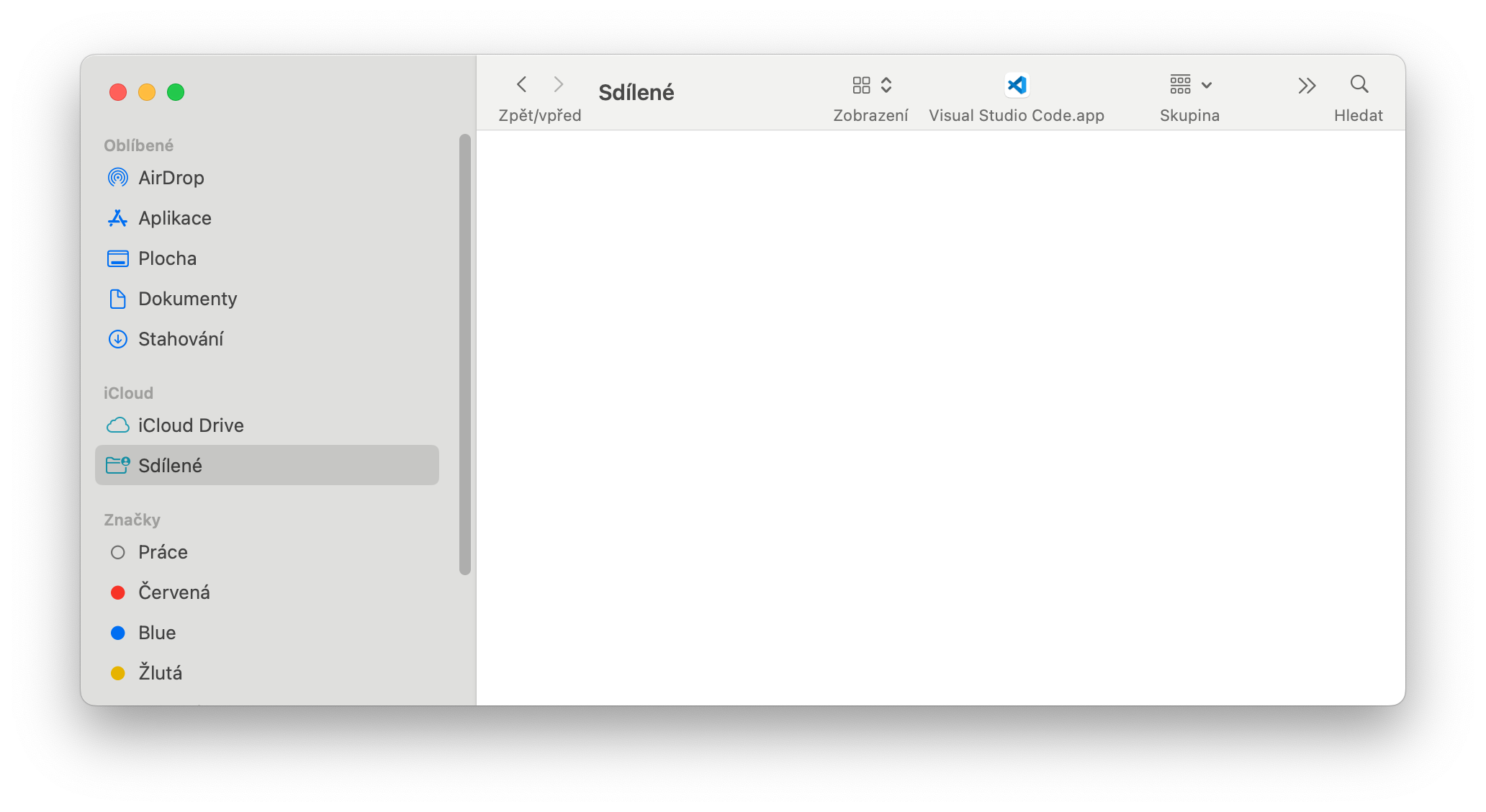Select the Červená red tag

(x=174, y=592)
